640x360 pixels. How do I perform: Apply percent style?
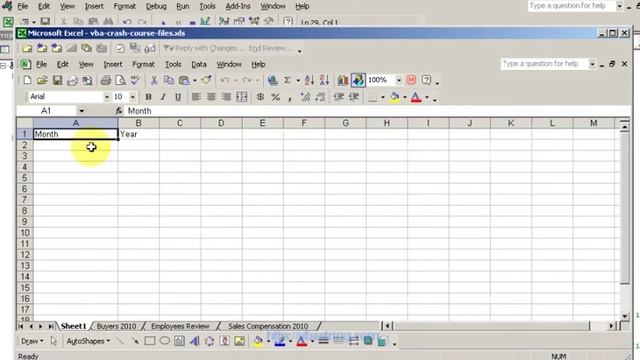click(276, 97)
